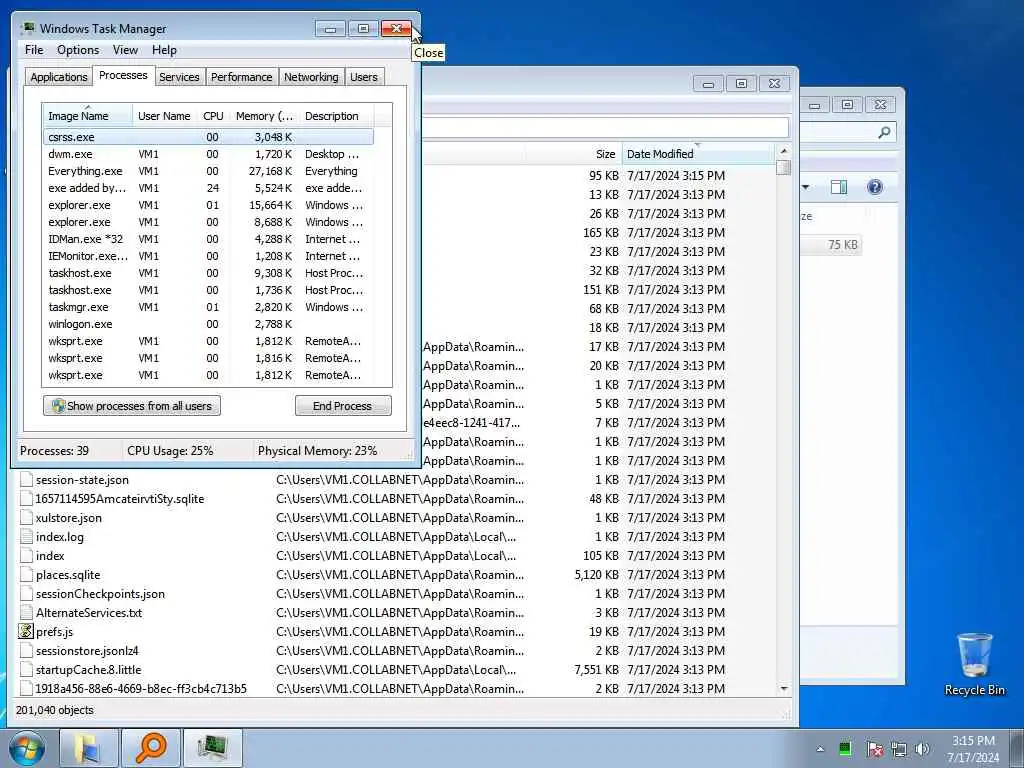Open the View menu in Task Manager
This screenshot has height=768, width=1024.
(x=125, y=50)
